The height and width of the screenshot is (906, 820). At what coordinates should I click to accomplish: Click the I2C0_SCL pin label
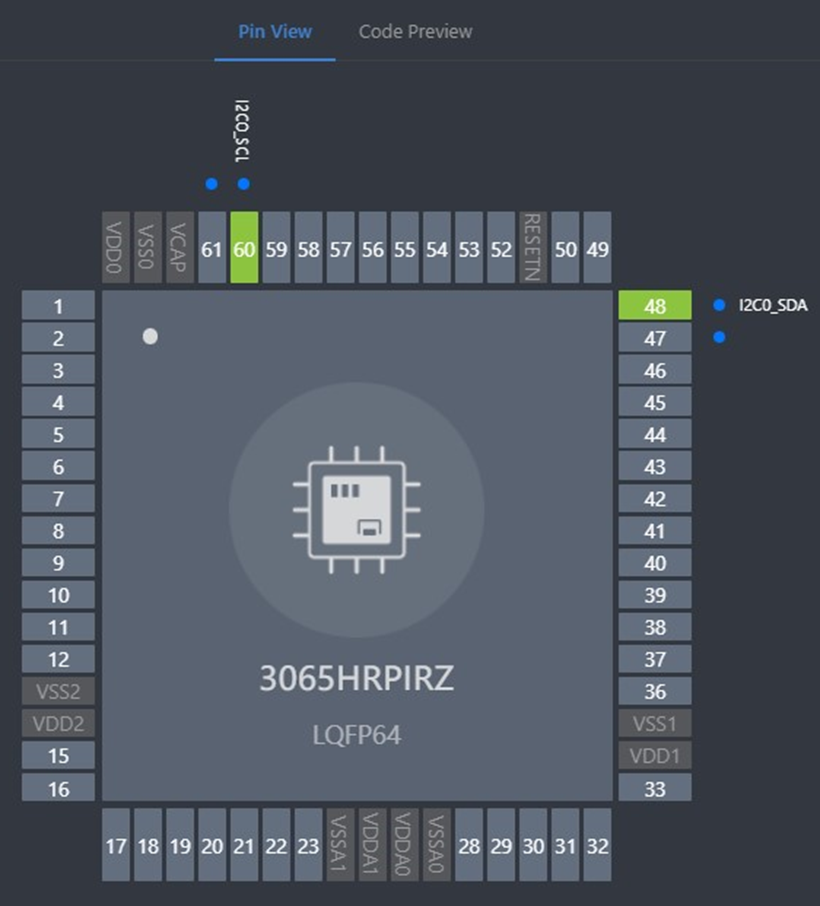(243, 130)
